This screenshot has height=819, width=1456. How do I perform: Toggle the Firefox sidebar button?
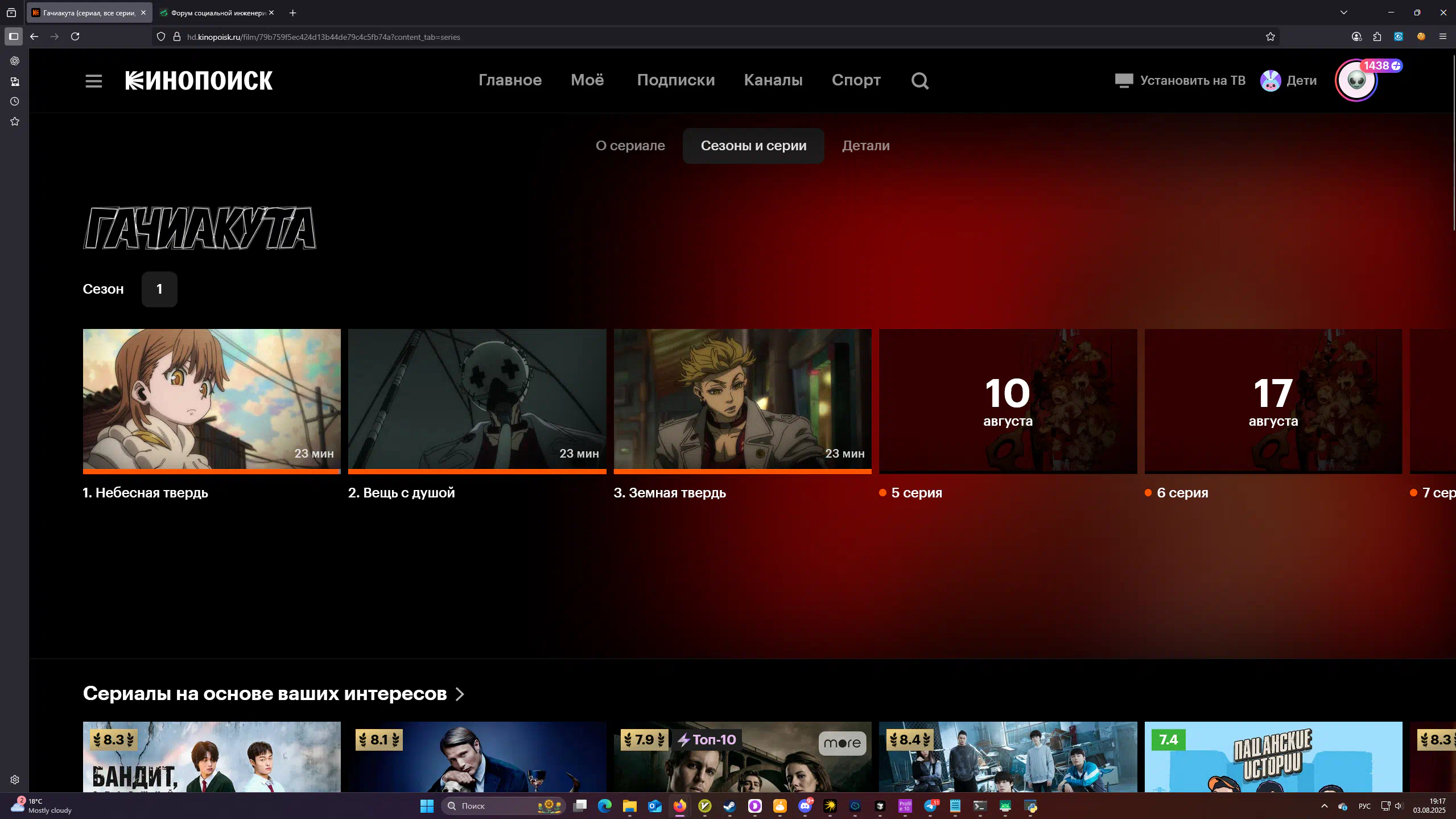coord(14,36)
